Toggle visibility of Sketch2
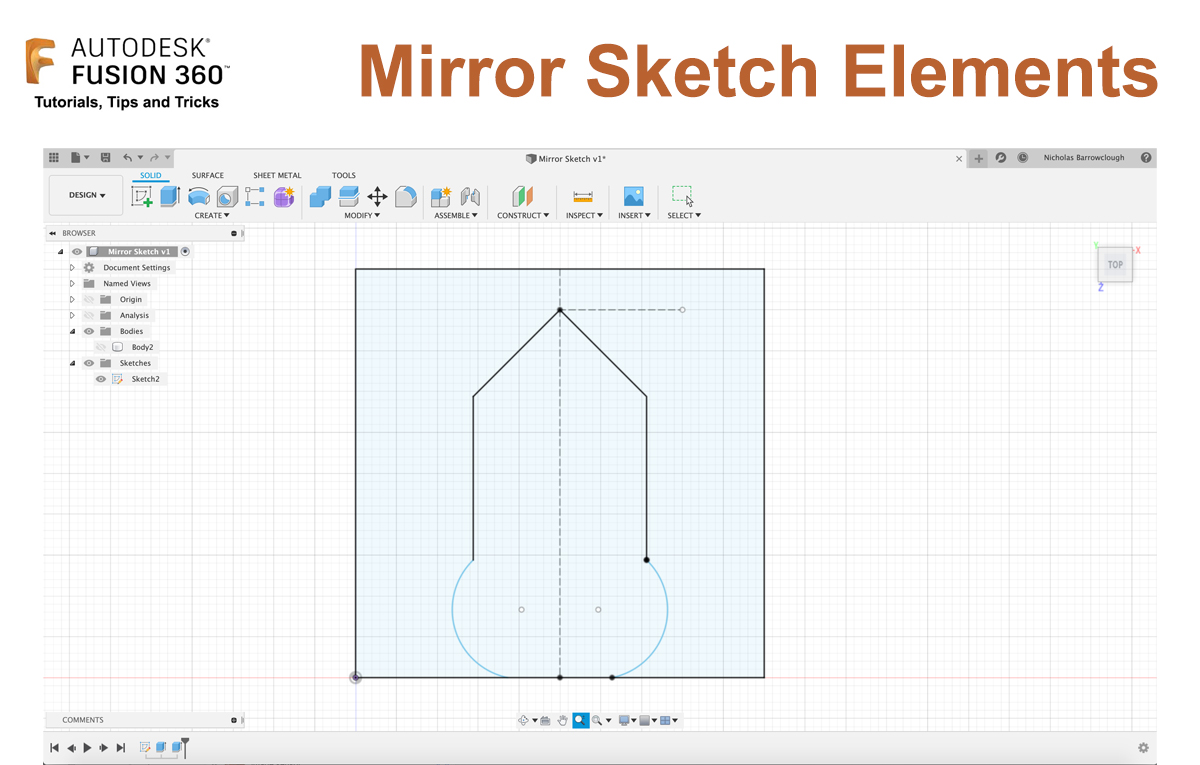Image resolution: width=1200 pixels, height=765 pixels. point(100,378)
